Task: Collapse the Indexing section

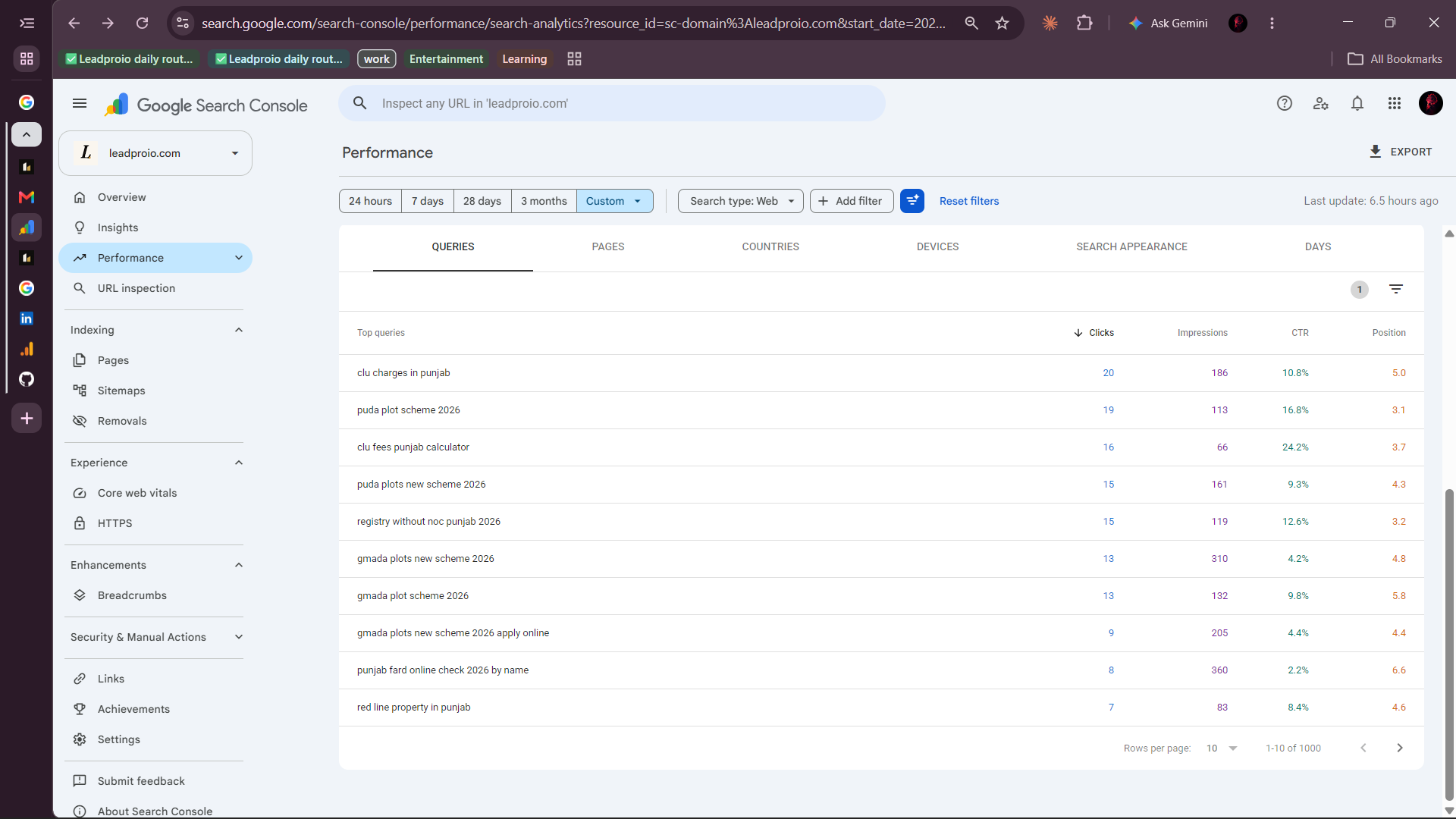Action: click(x=239, y=330)
